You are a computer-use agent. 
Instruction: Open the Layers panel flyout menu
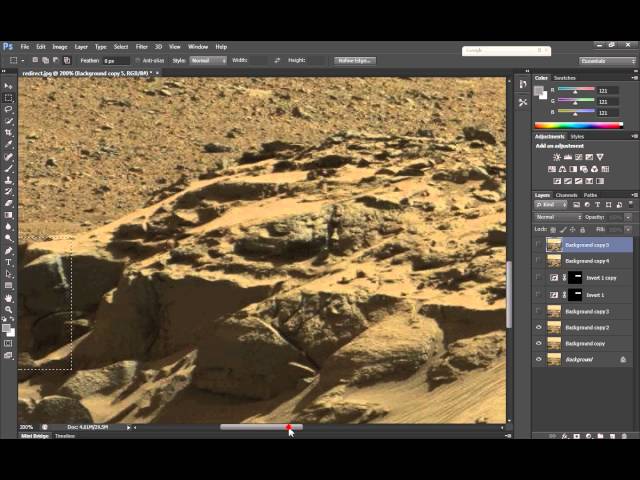click(x=635, y=195)
